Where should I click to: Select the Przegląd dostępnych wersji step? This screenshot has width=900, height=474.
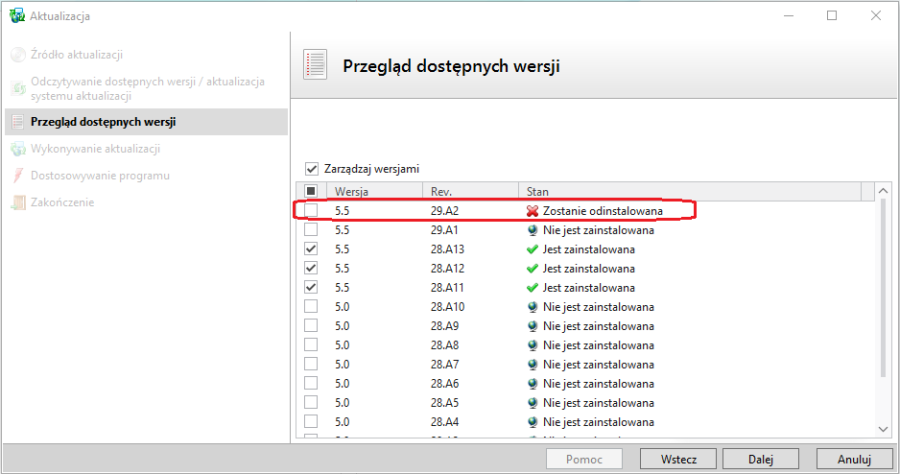[x=103, y=122]
